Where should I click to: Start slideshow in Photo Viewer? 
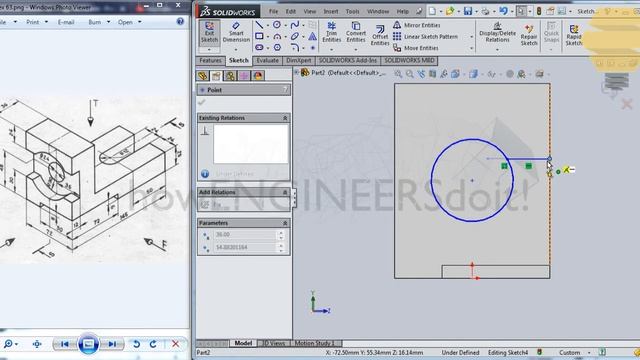[88, 344]
